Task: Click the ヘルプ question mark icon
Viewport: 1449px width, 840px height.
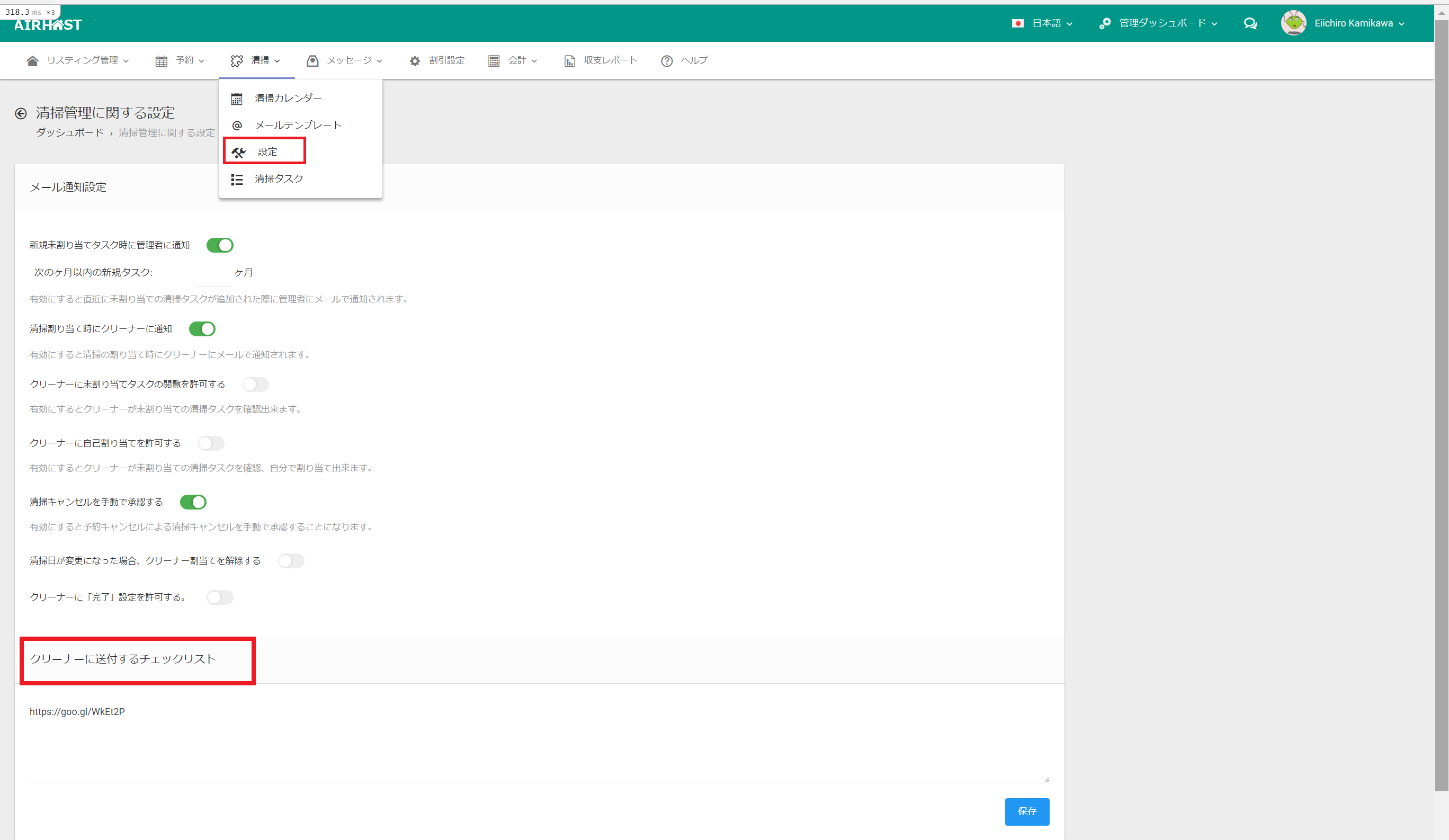Action: [666, 61]
